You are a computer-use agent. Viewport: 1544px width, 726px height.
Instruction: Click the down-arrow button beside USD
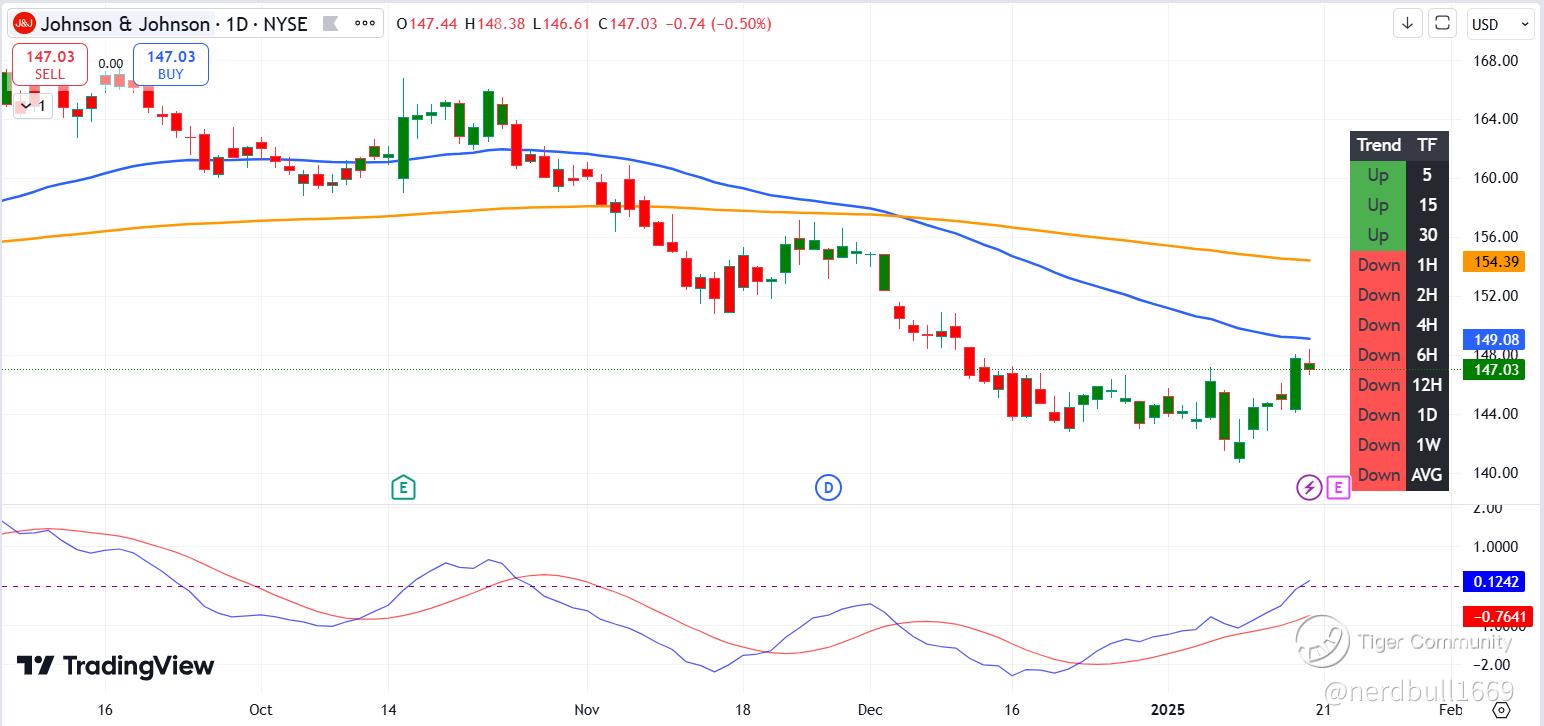coord(1407,24)
